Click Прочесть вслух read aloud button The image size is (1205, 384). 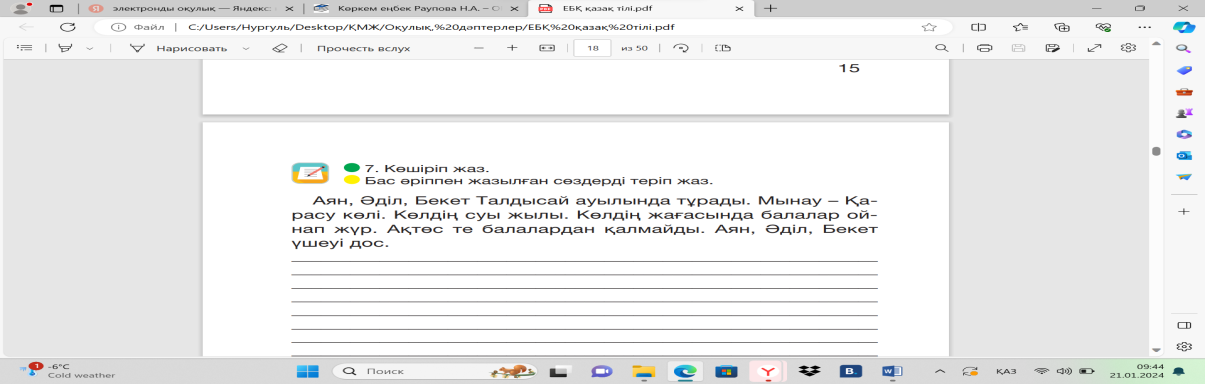tap(363, 48)
